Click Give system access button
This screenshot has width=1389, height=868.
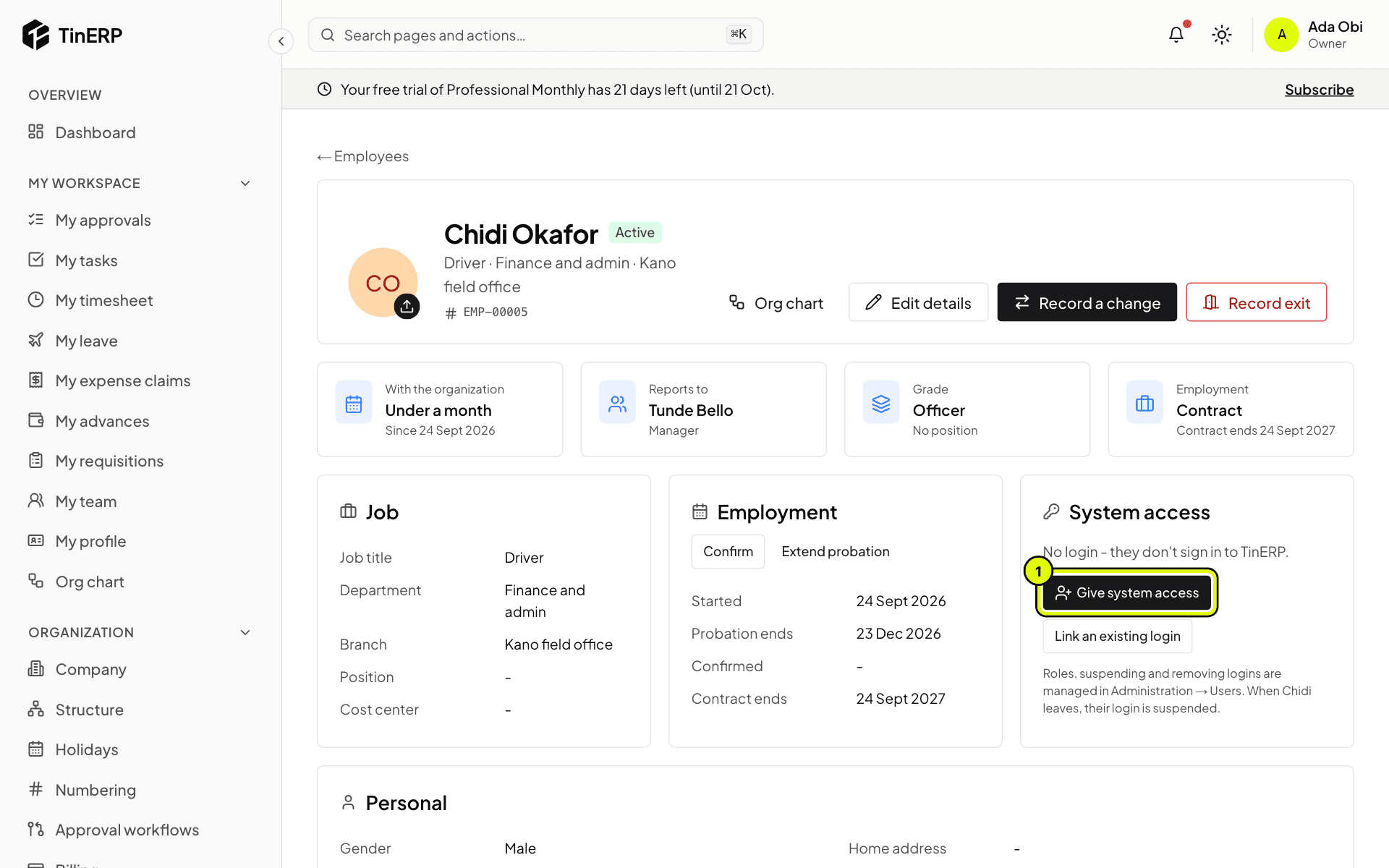[x=1127, y=592]
